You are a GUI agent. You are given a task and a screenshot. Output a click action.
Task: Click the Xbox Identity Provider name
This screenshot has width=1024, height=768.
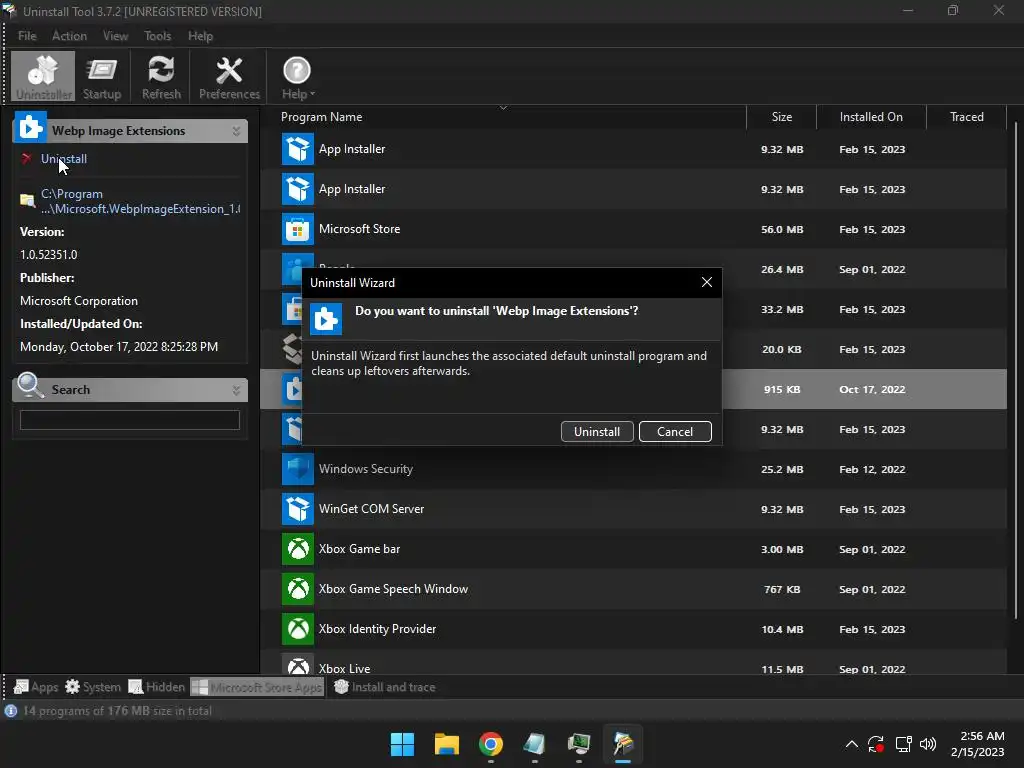tap(377, 630)
